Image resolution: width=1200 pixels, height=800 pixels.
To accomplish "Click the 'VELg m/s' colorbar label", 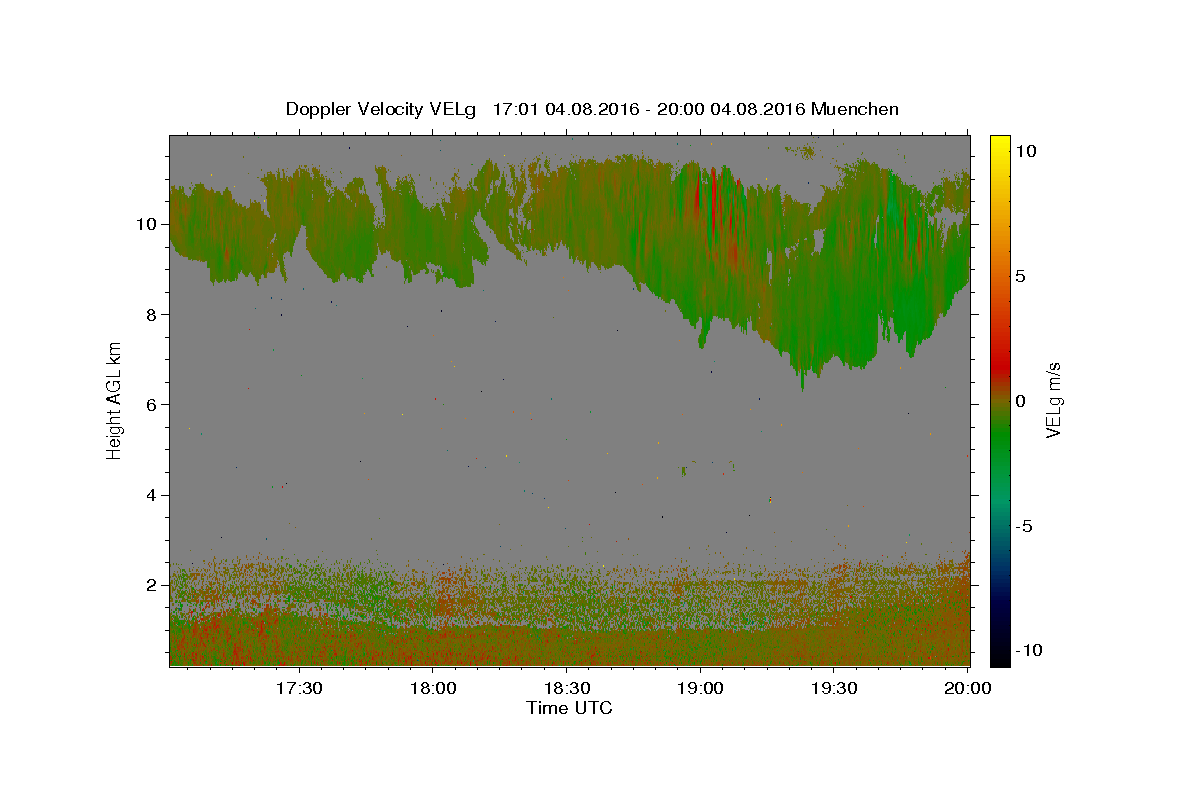I will 1053,400.
